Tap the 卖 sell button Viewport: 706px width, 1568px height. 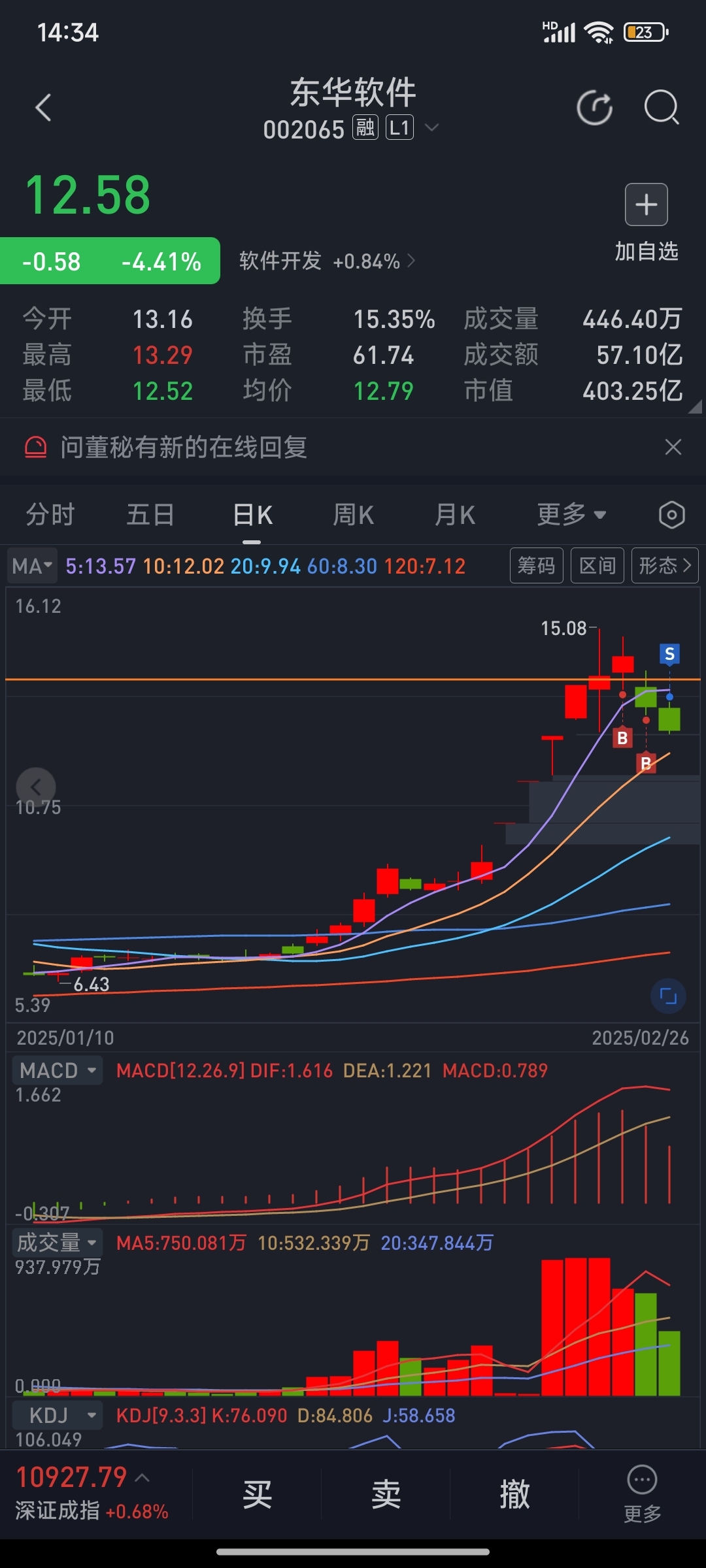pyautogui.click(x=386, y=1494)
